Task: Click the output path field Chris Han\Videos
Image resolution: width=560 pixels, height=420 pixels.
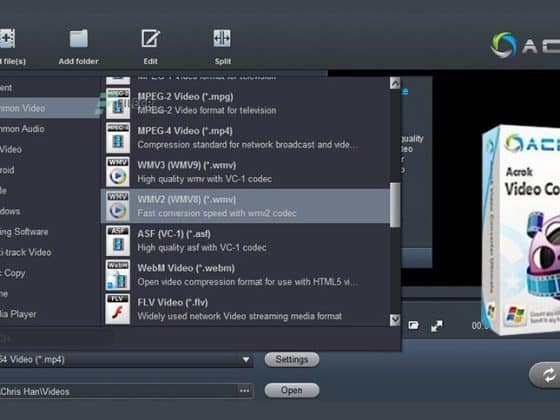Action: (x=119, y=391)
